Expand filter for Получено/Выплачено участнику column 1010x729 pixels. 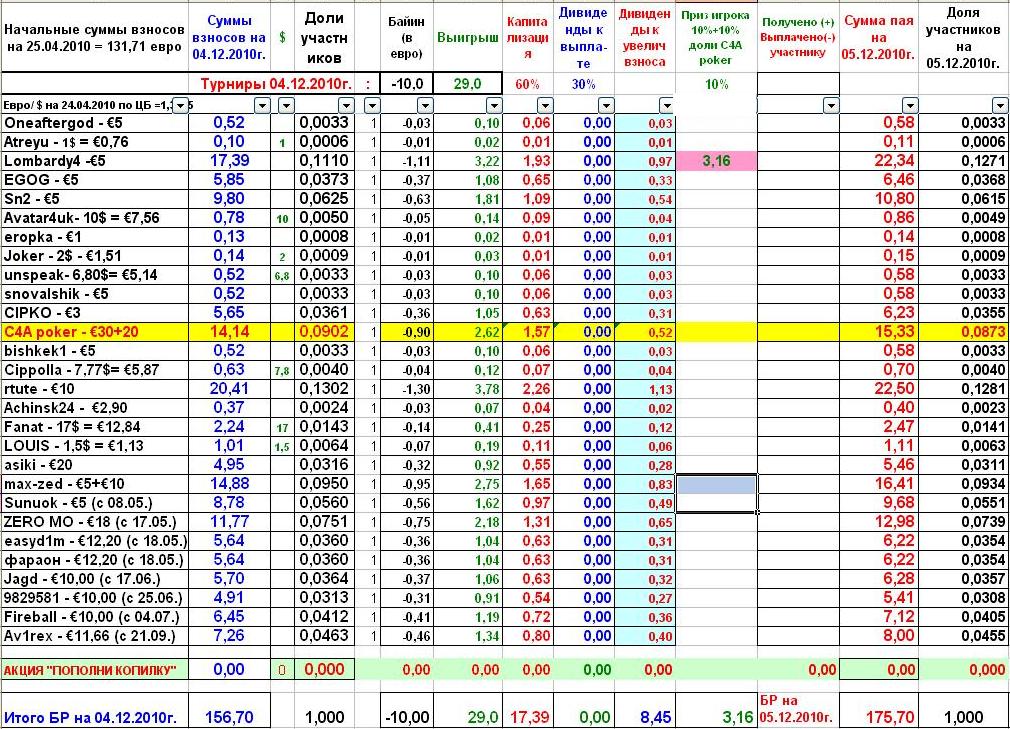click(x=832, y=106)
